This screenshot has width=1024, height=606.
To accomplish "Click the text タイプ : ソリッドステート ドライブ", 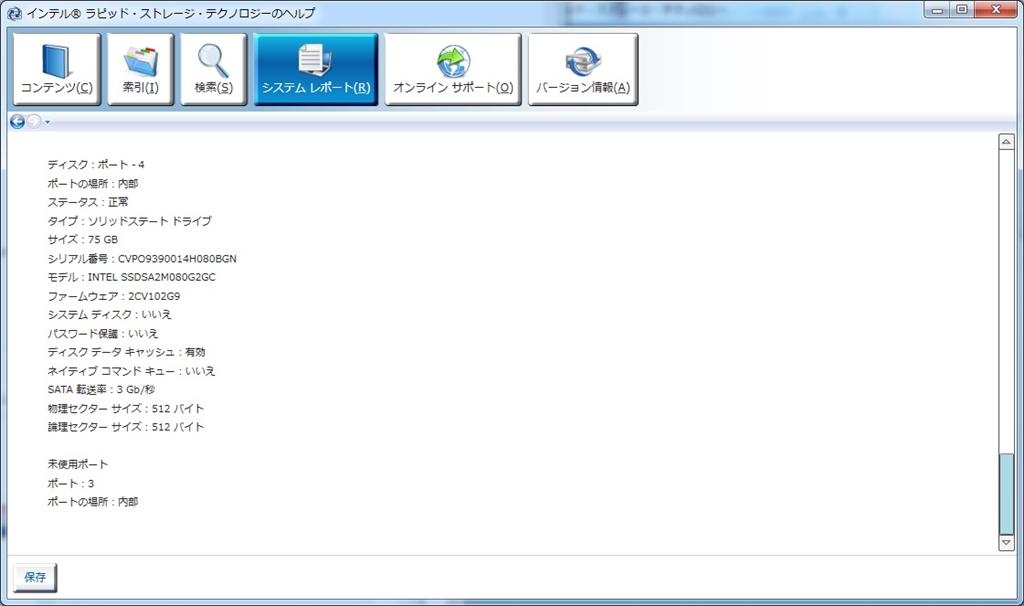I will point(129,221).
